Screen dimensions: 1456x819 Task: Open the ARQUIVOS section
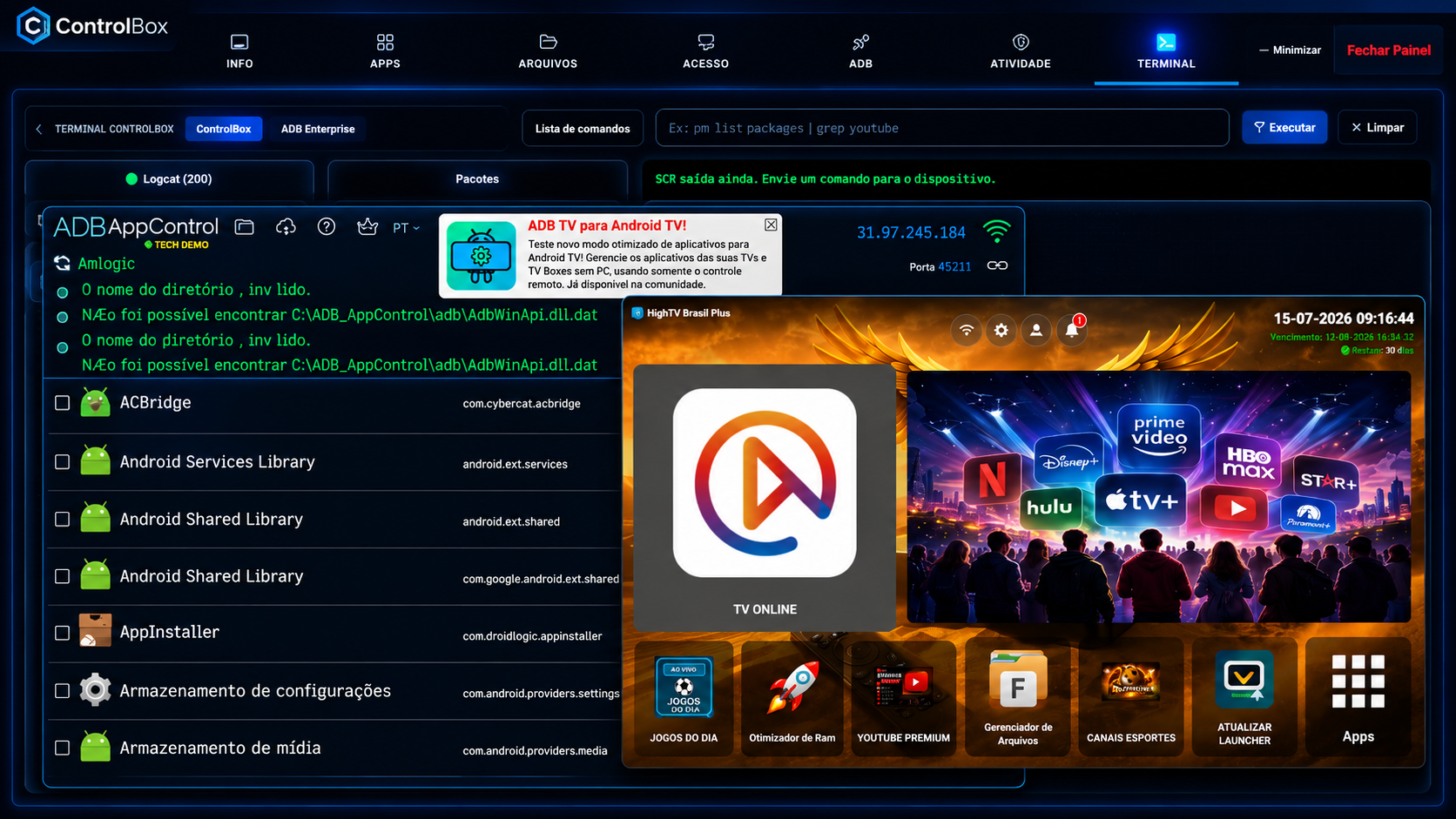tap(548, 51)
